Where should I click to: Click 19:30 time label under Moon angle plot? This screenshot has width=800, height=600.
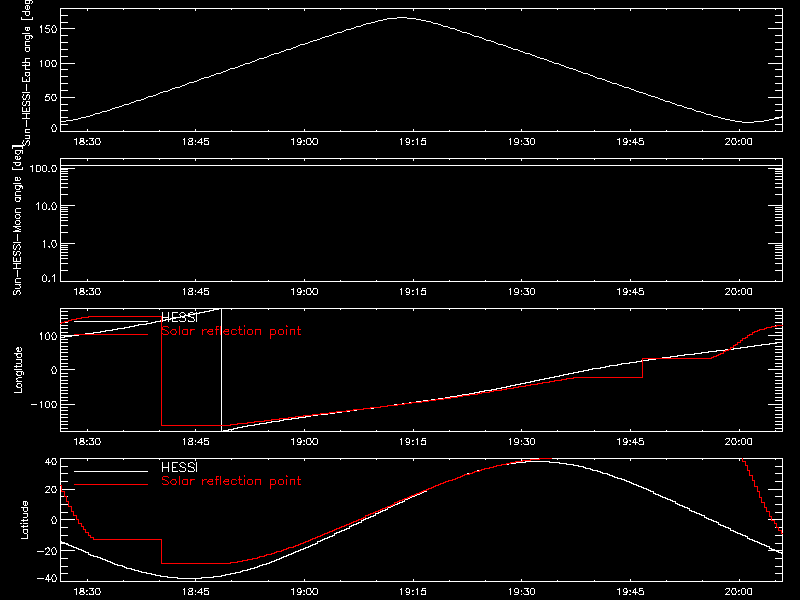tap(521, 291)
